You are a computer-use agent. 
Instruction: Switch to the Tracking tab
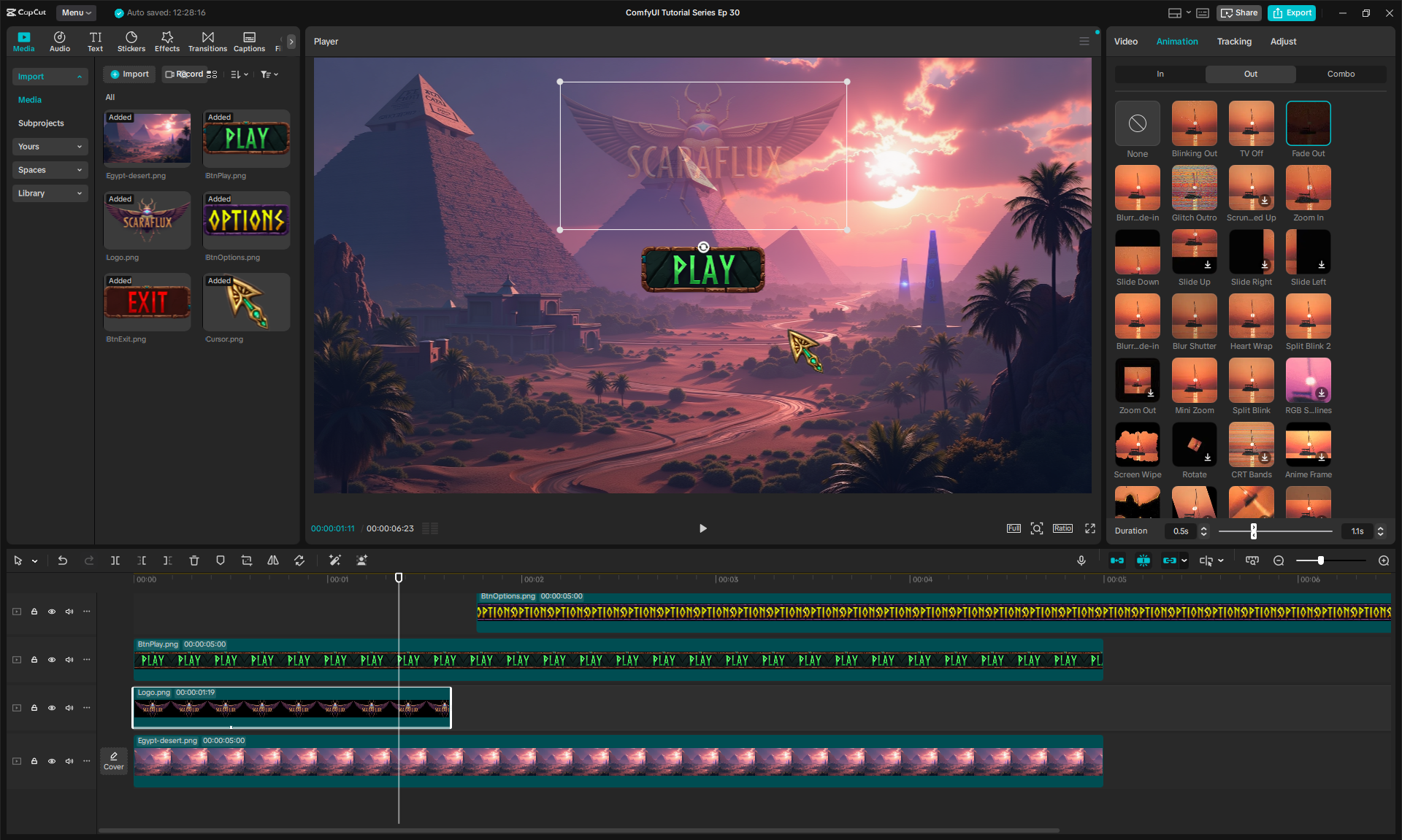(1233, 42)
